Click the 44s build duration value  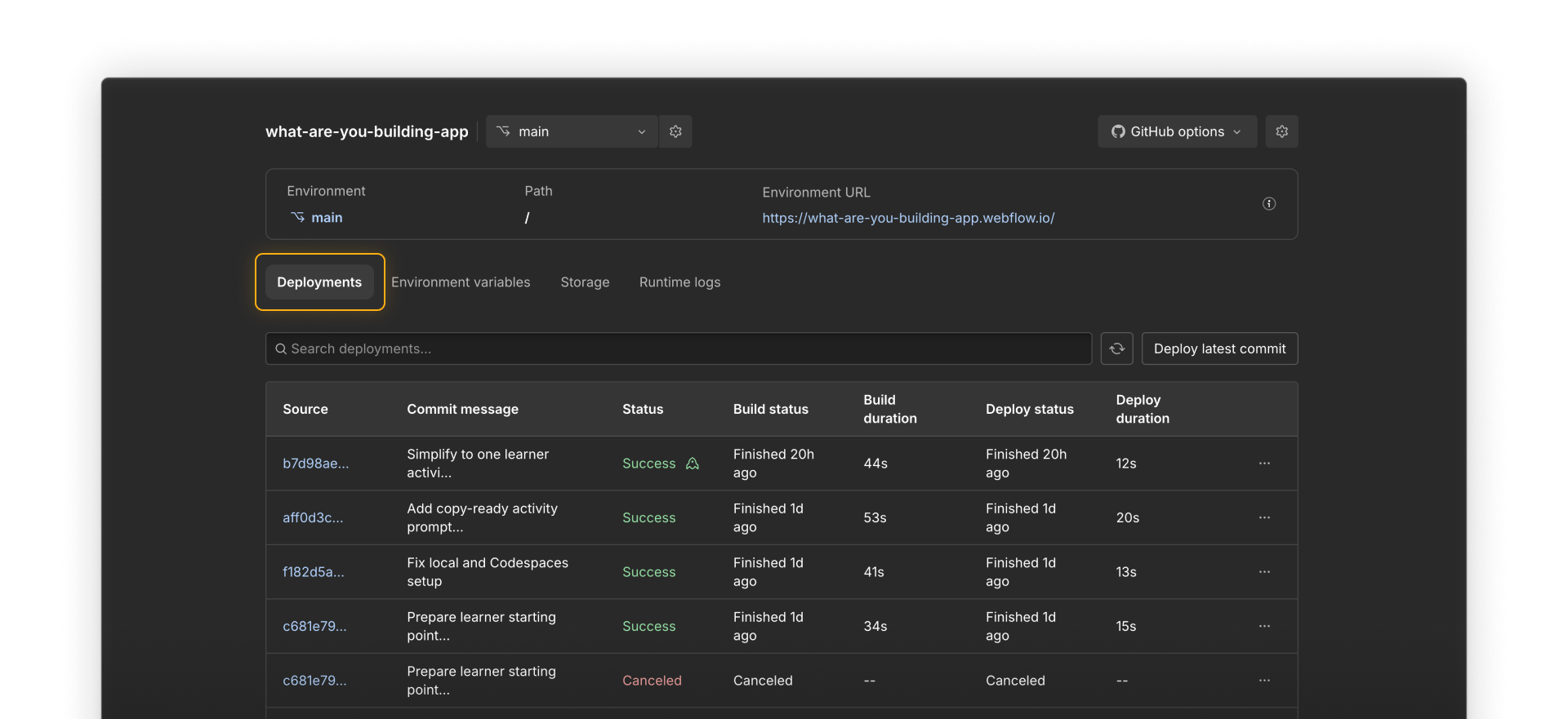(x=875, y=464)
